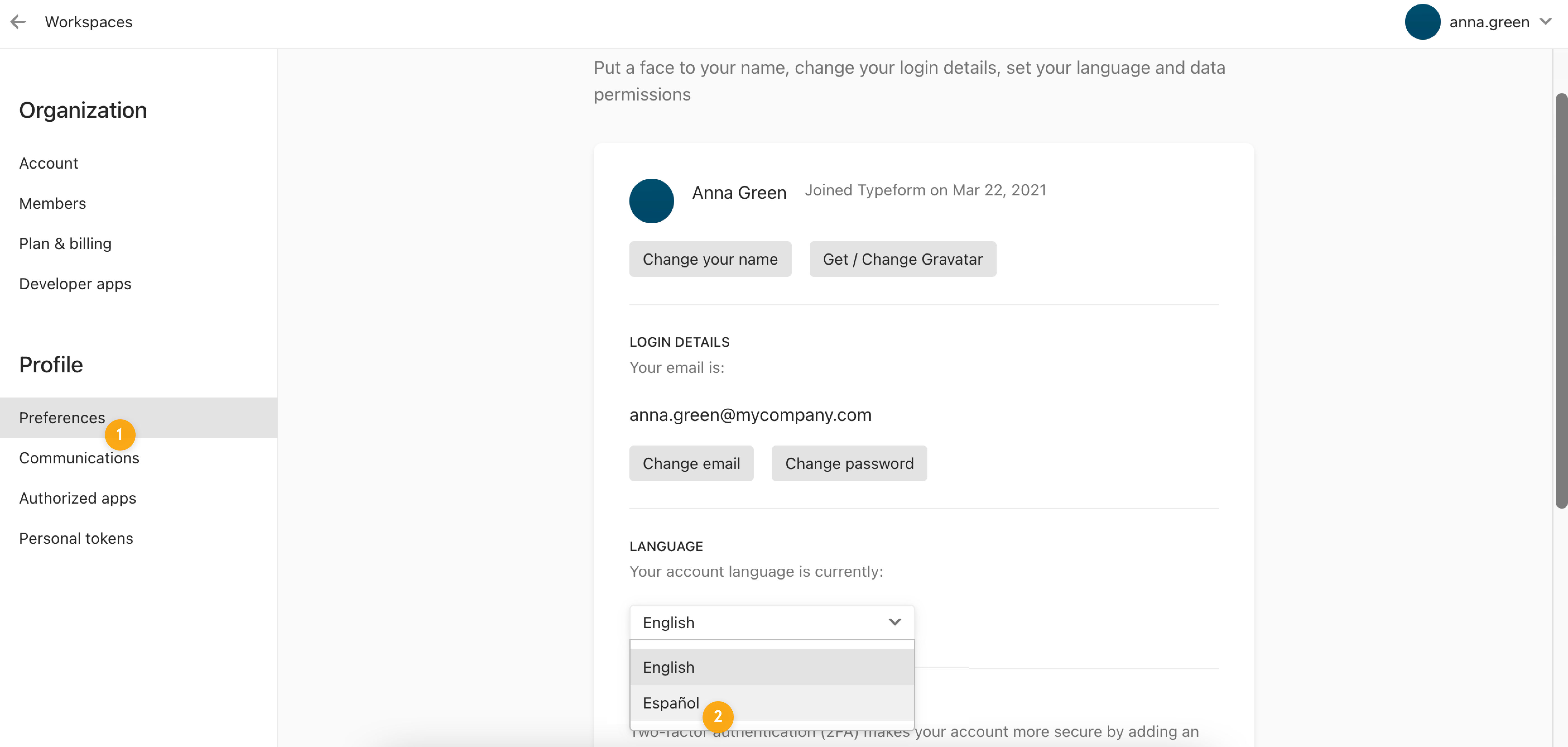Click the Change email button
Image resolution: width=1568 pixels, height=747 pixels.
[691, 464]
